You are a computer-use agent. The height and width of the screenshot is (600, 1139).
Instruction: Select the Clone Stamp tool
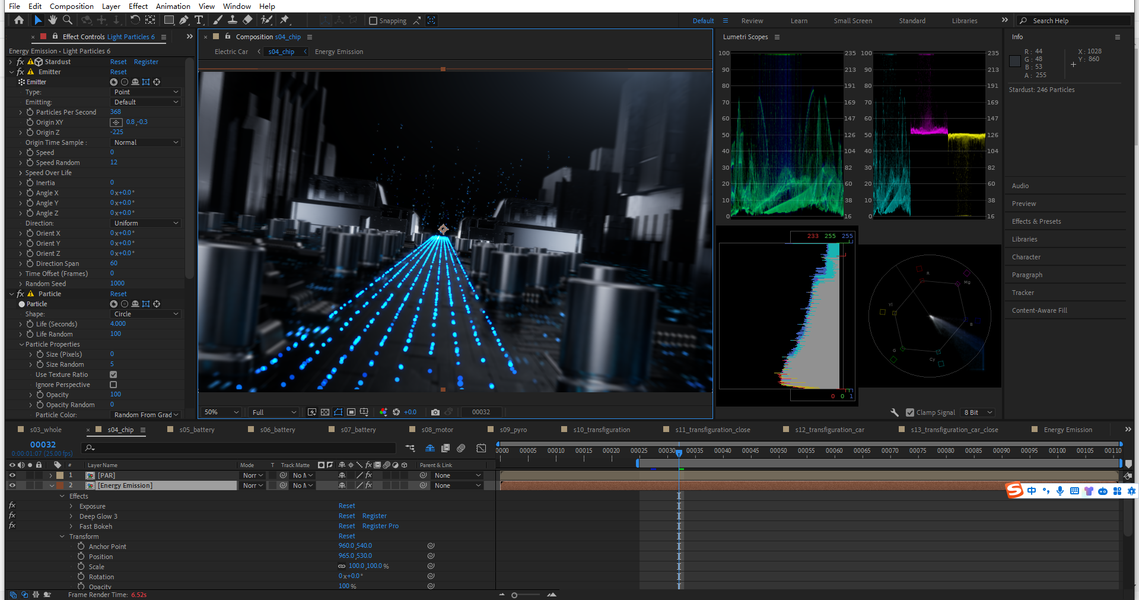pos(231,20)
